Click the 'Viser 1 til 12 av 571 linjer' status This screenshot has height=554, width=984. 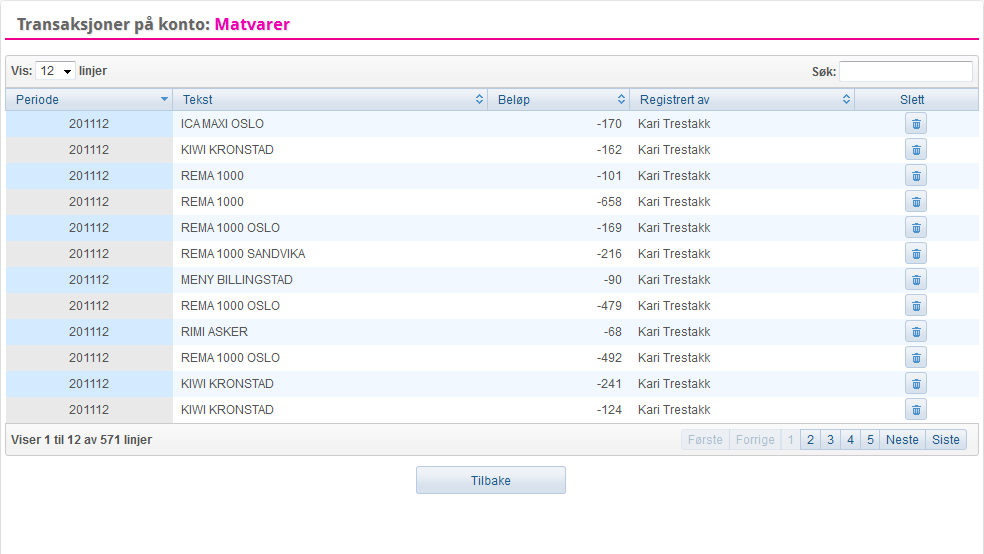pyautogui.click(x=82, y=440)
